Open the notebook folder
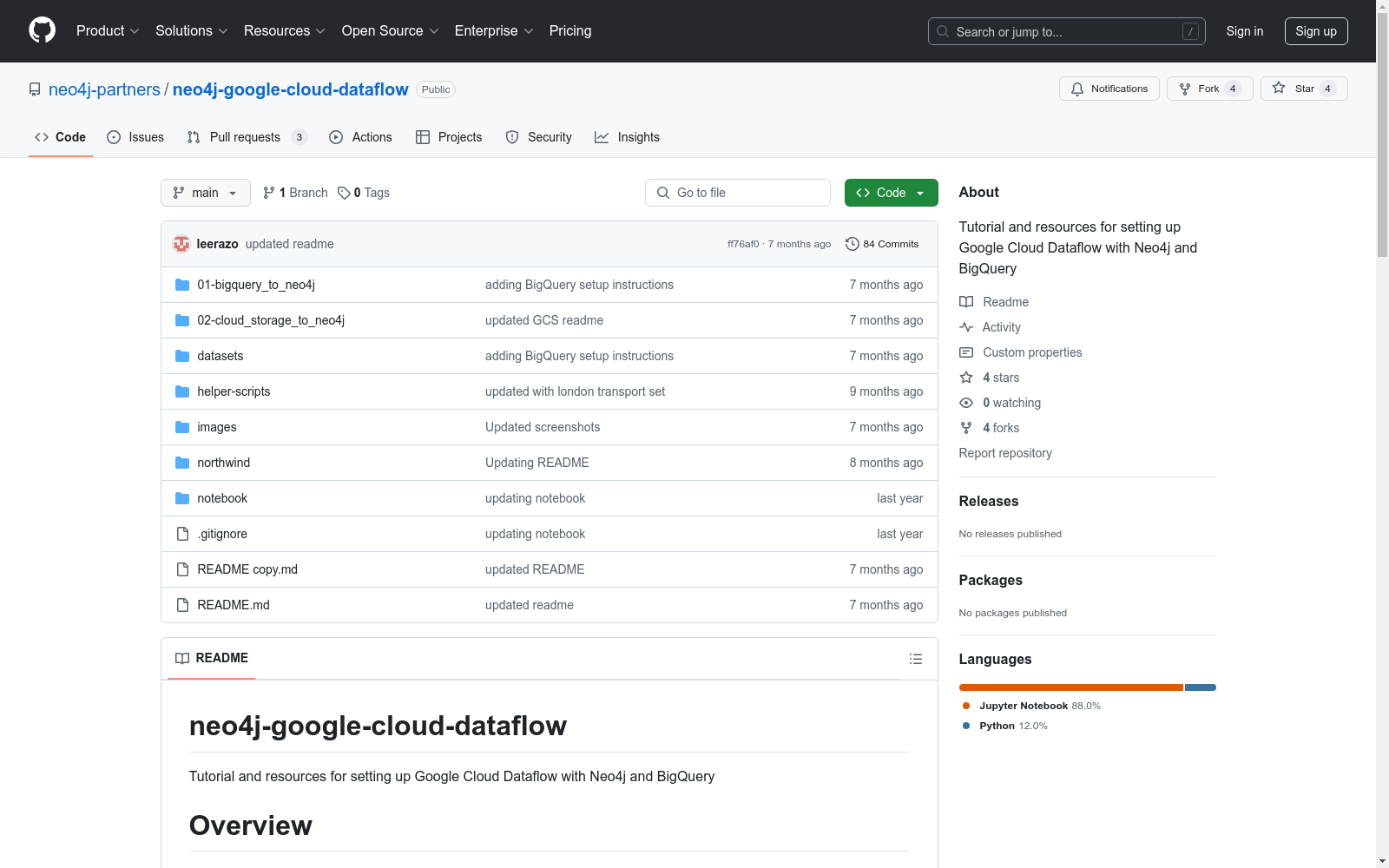The width and height of the screenshot is (1389, 868). pyautogui.click(x=222, y=498)
